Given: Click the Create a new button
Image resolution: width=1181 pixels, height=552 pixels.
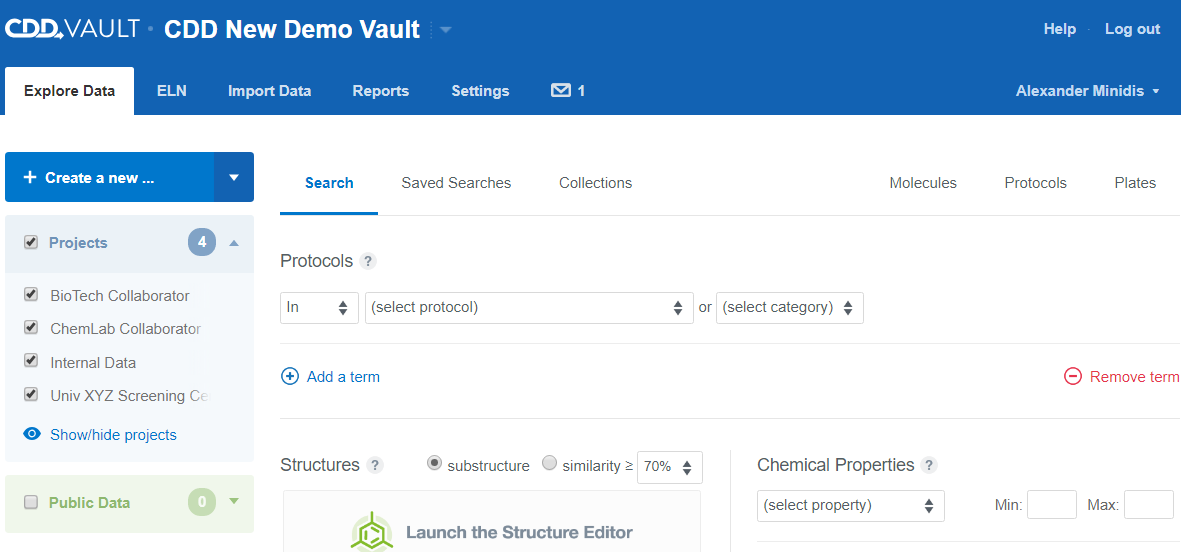Looking at the screenshot, I should pyautogui.click(x=109, y=177).
